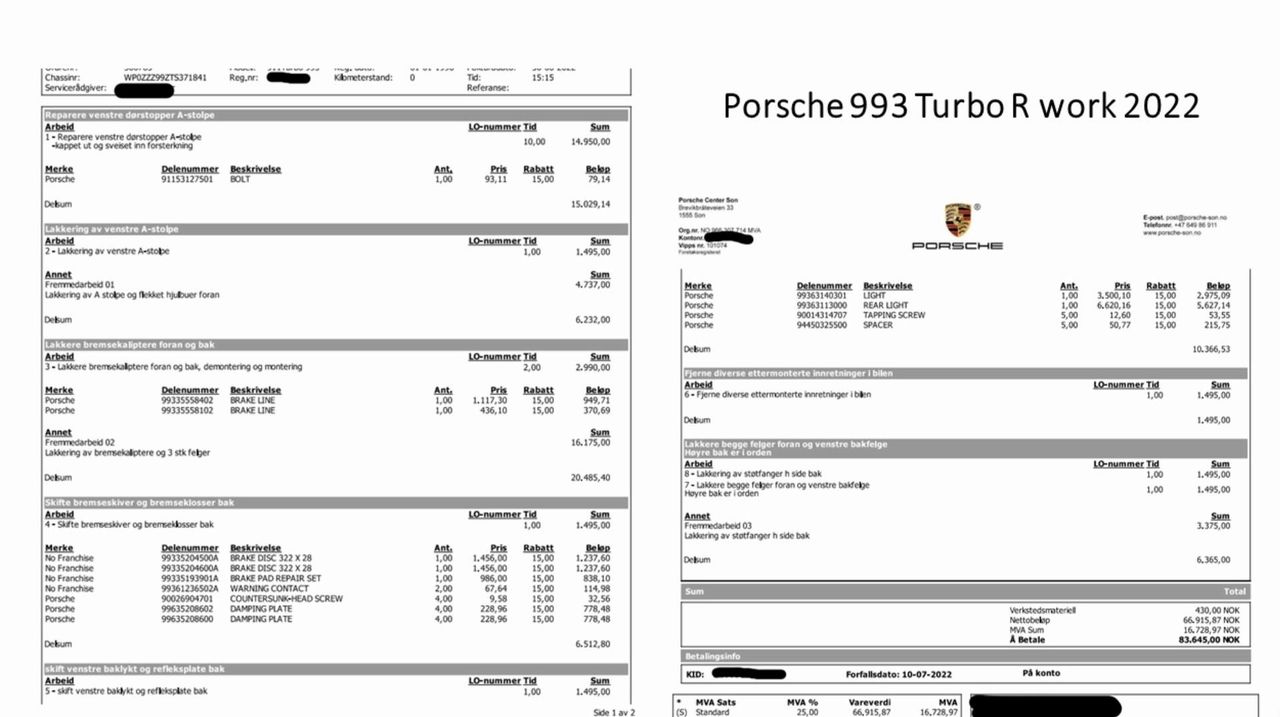The height and width of the screenshot is (717, 1280).
Task: Click the "Side 1 av 2" page indicator
Action: click(613, 712)
